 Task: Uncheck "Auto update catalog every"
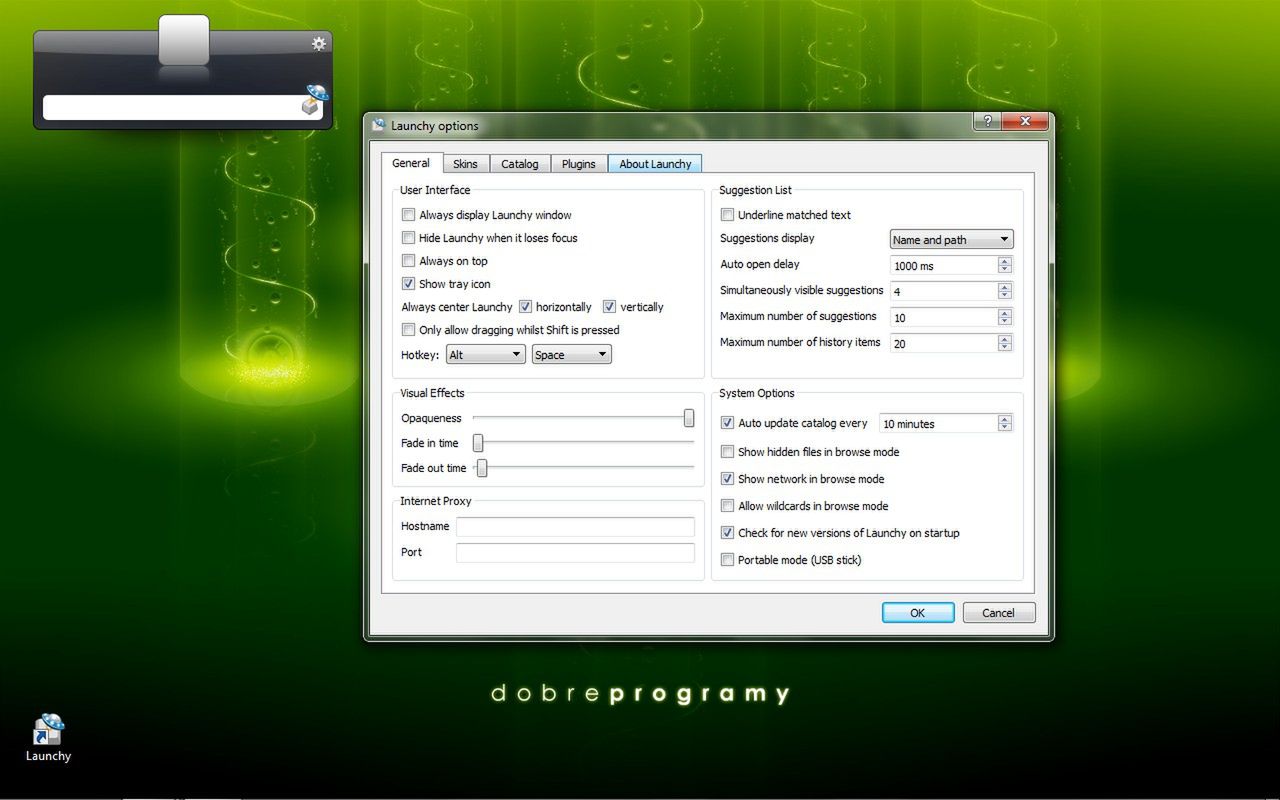click(728, 422)
